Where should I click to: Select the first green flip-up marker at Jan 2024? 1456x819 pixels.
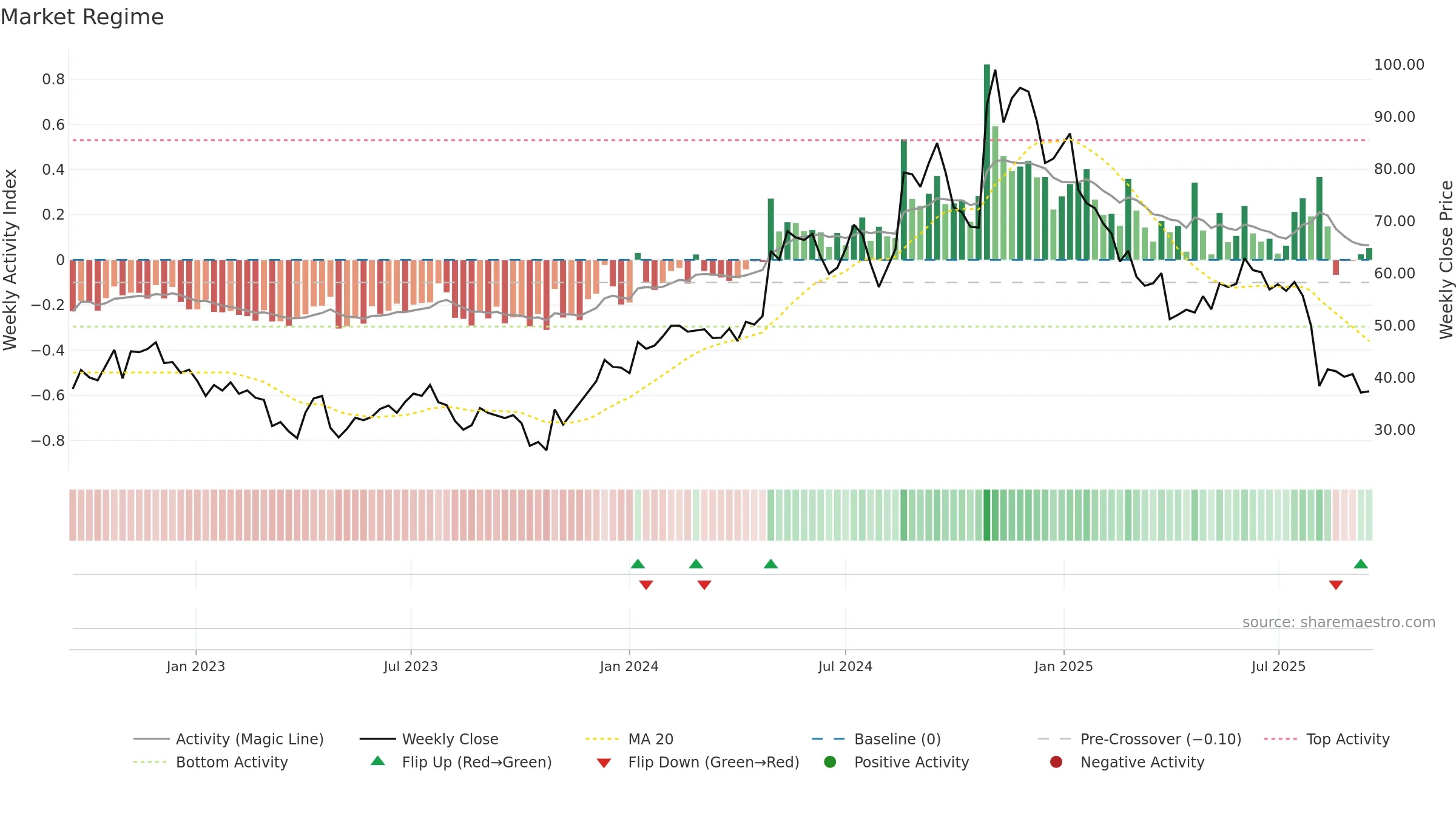click(638, 564)
